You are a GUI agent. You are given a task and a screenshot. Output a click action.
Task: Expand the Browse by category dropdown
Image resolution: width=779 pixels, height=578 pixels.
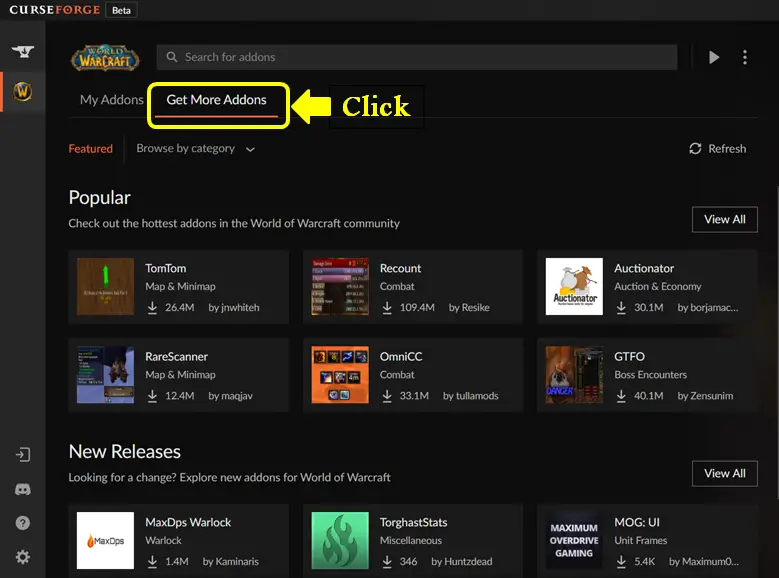pyautogui.click(x=195, y=149)
